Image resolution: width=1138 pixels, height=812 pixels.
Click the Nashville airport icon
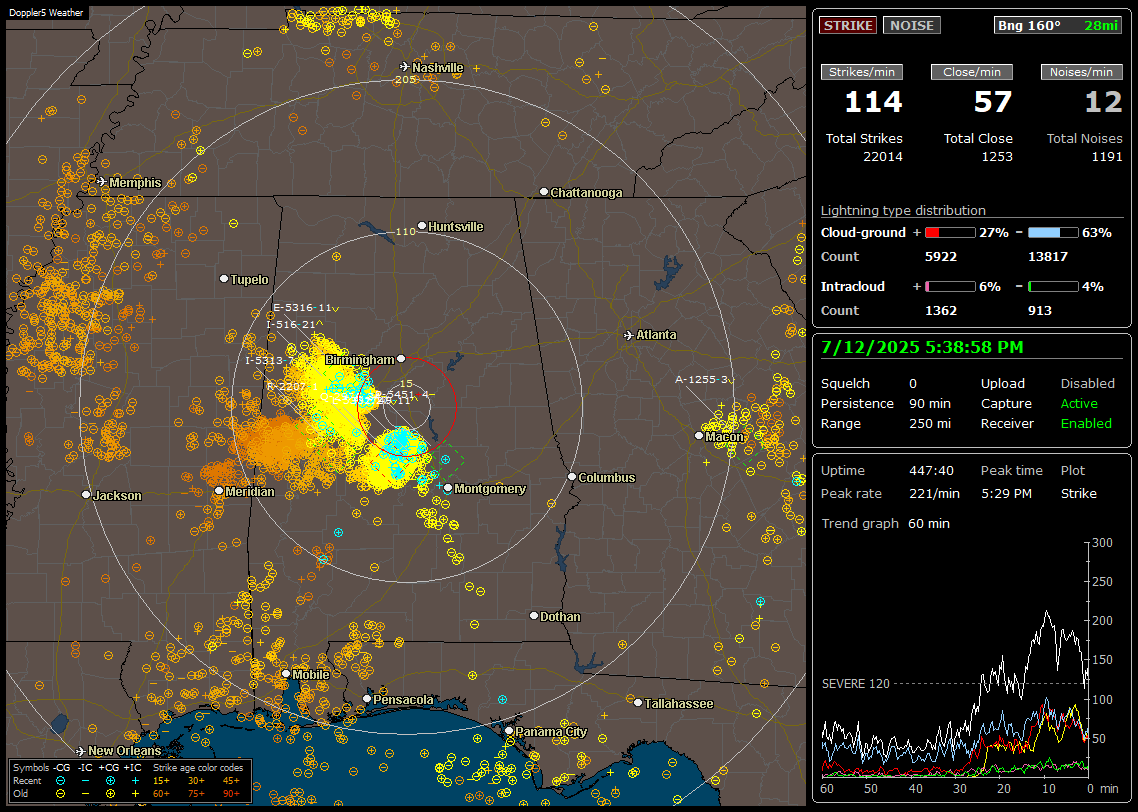click(405, 67)
